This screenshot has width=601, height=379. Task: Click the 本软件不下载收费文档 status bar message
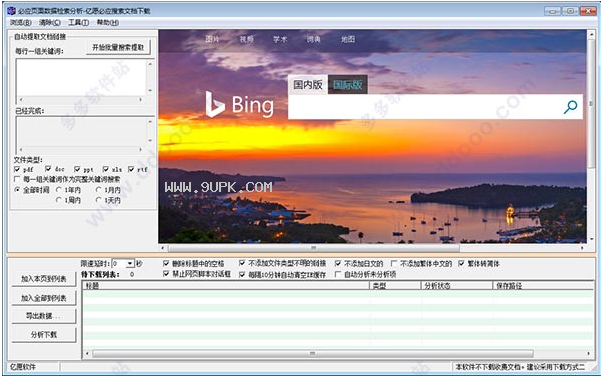(x=520, y=367)
